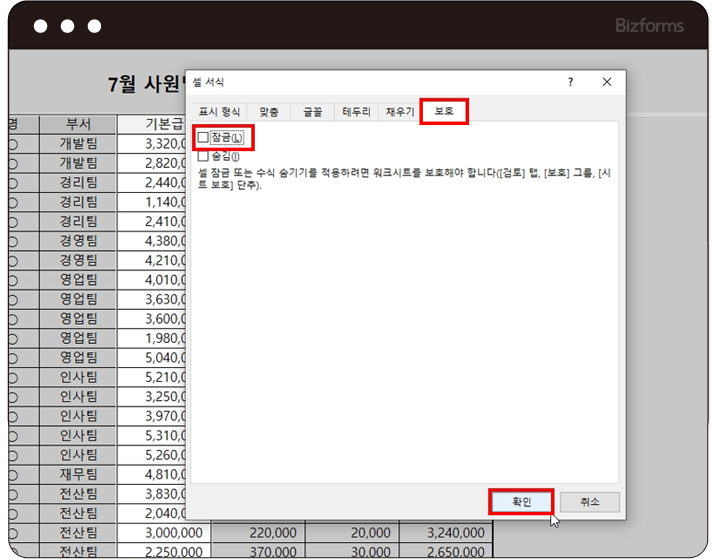Viewport: 715px width, 560px height.
Task: Select the 재무팀 cell
Action: [78, 474]
